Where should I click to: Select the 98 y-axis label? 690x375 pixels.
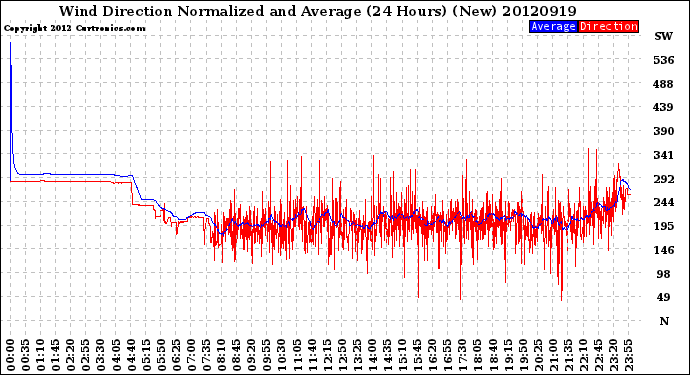664,274
